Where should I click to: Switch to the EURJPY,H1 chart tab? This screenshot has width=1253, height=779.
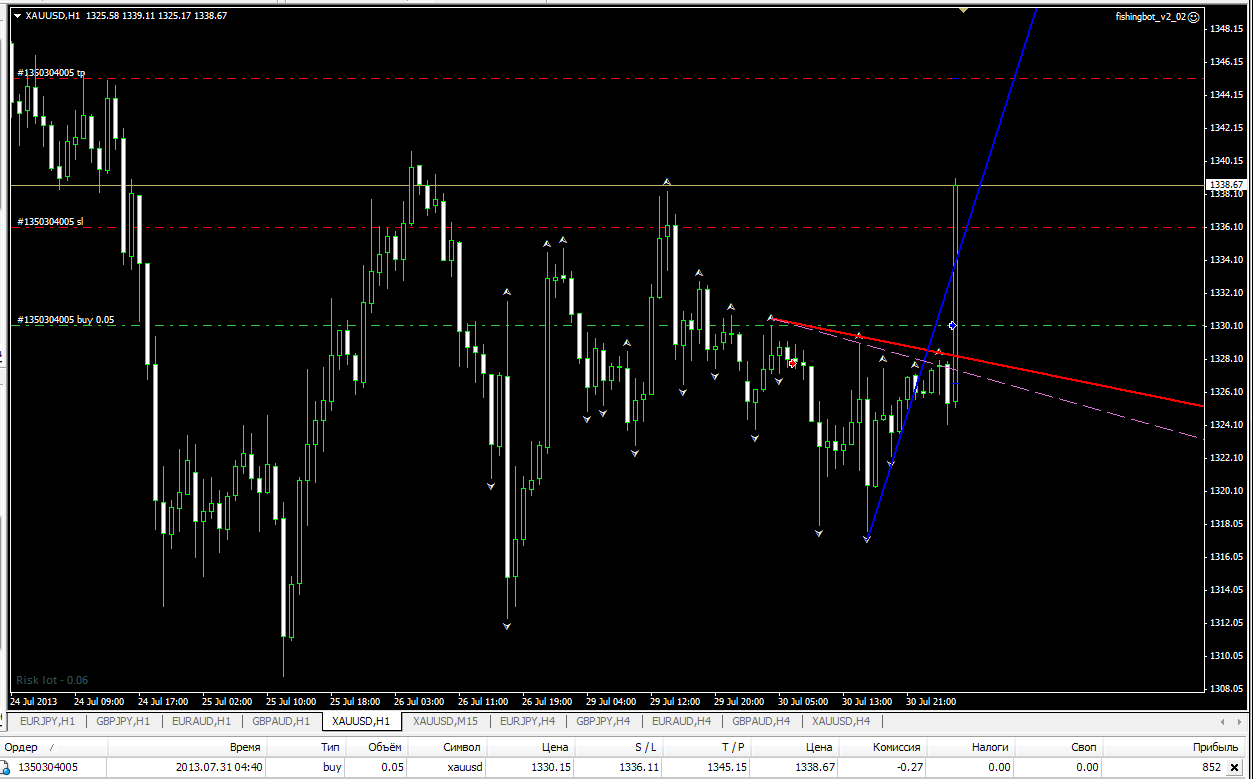[48, 721]
